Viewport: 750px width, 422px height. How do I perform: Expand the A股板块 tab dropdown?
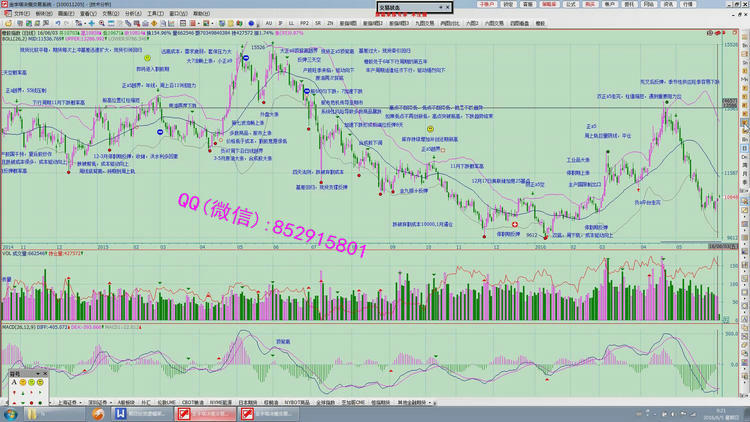tap(137, 402)
